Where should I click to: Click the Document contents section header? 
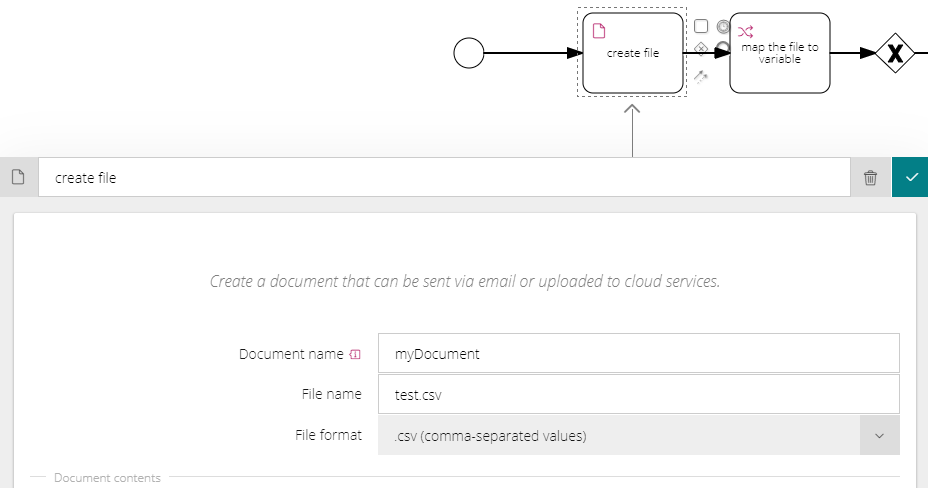click(x=107, y=477)
